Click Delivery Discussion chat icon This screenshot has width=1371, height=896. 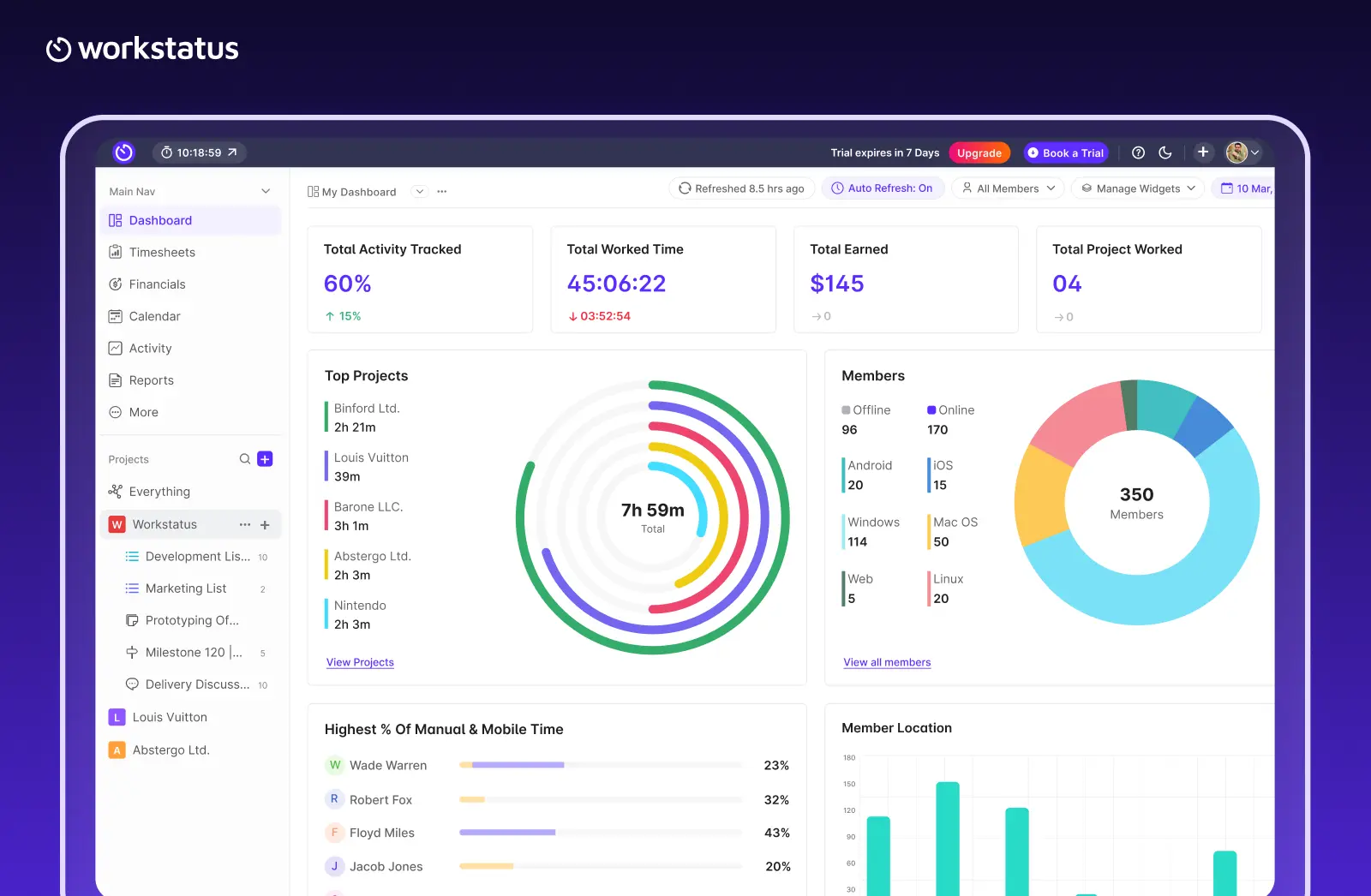pyautogui.click(x=132, y=684)
